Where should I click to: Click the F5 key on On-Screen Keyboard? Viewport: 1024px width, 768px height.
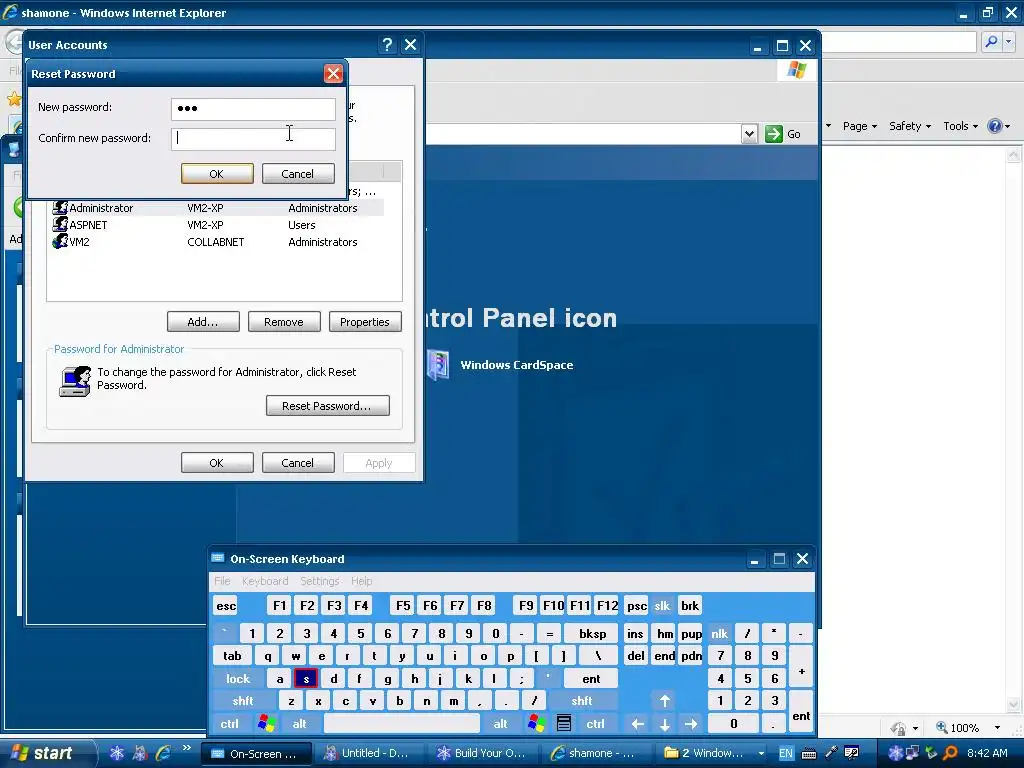tap(403, 605)
